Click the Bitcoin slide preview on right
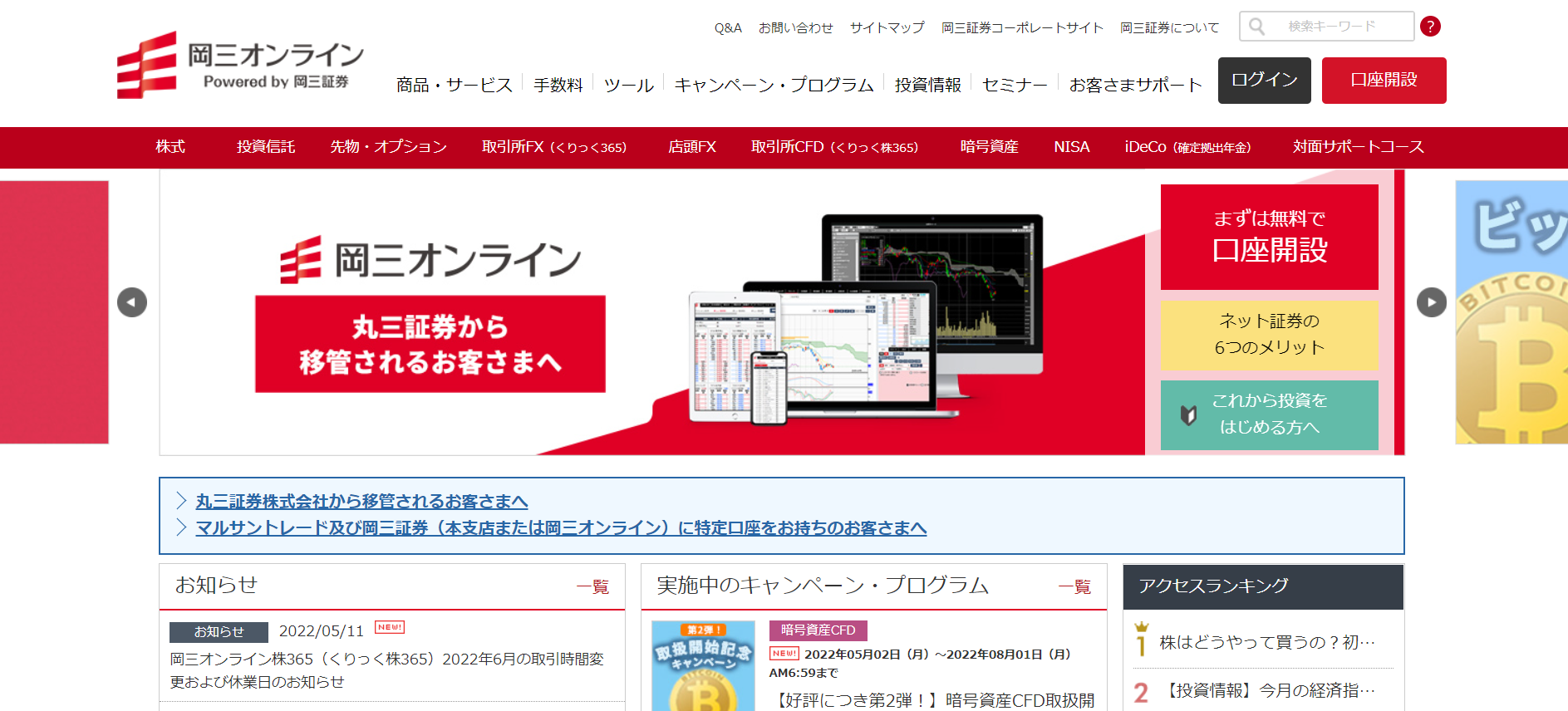Screen dimensions: 1568x711 1511,312
